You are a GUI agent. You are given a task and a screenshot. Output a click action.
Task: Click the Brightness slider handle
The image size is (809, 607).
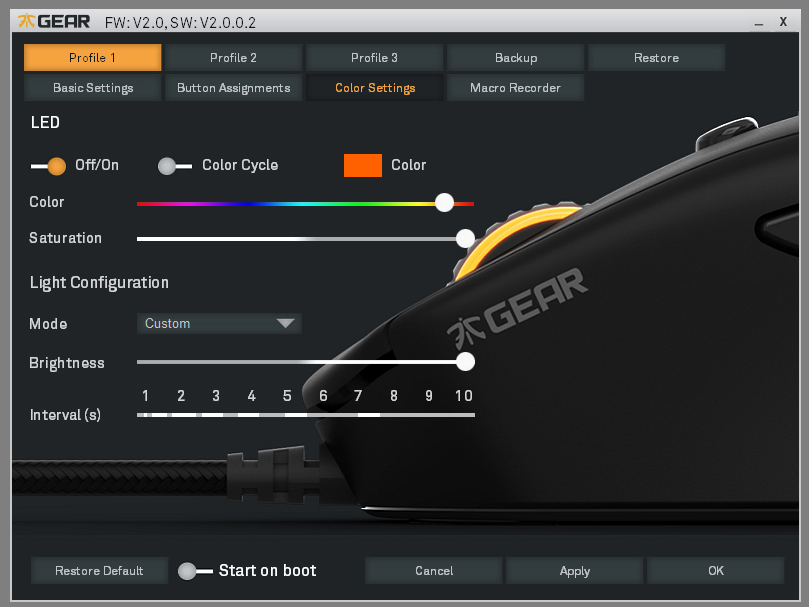[465, 362]
